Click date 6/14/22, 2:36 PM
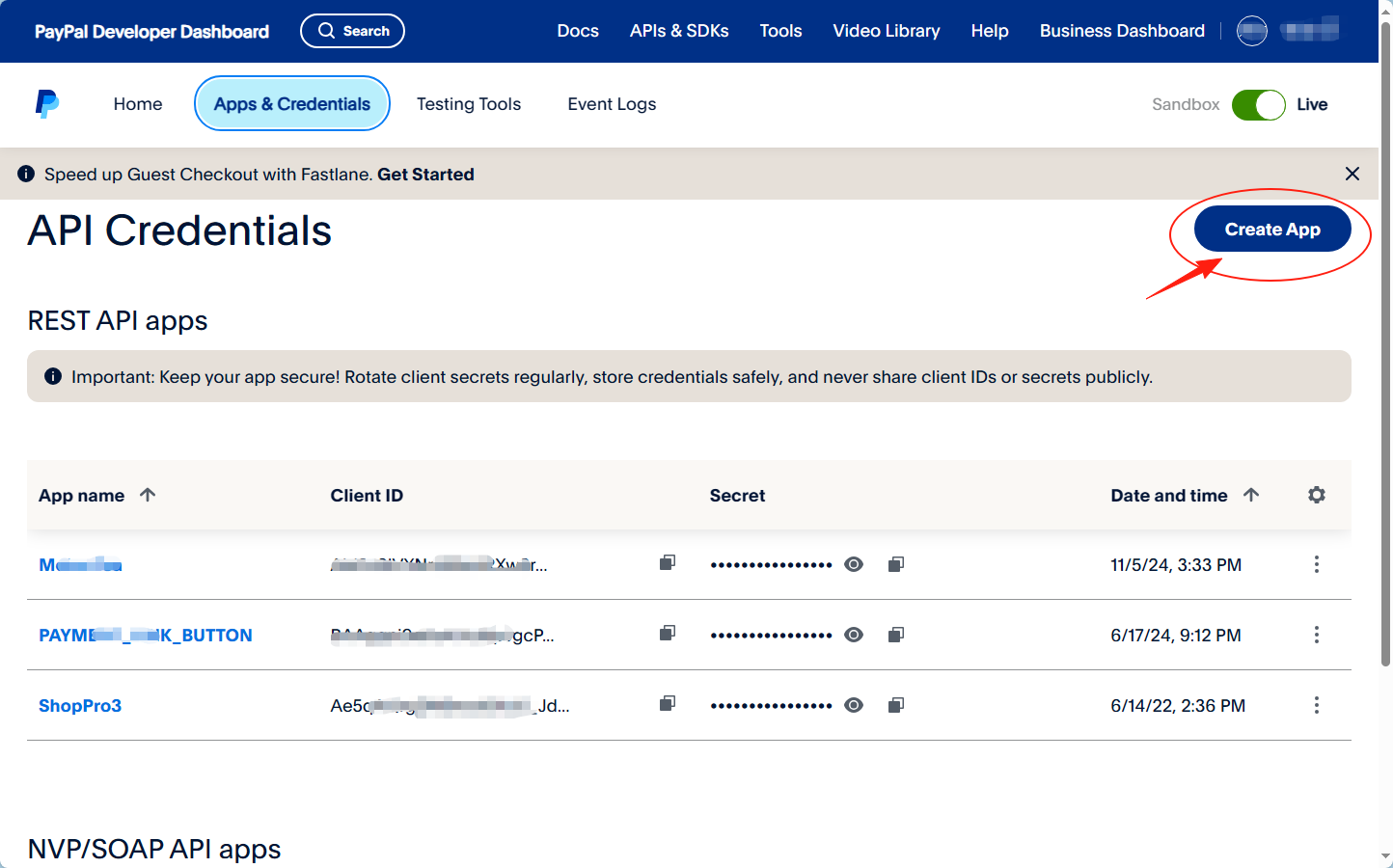 [x=1178, y=706]
